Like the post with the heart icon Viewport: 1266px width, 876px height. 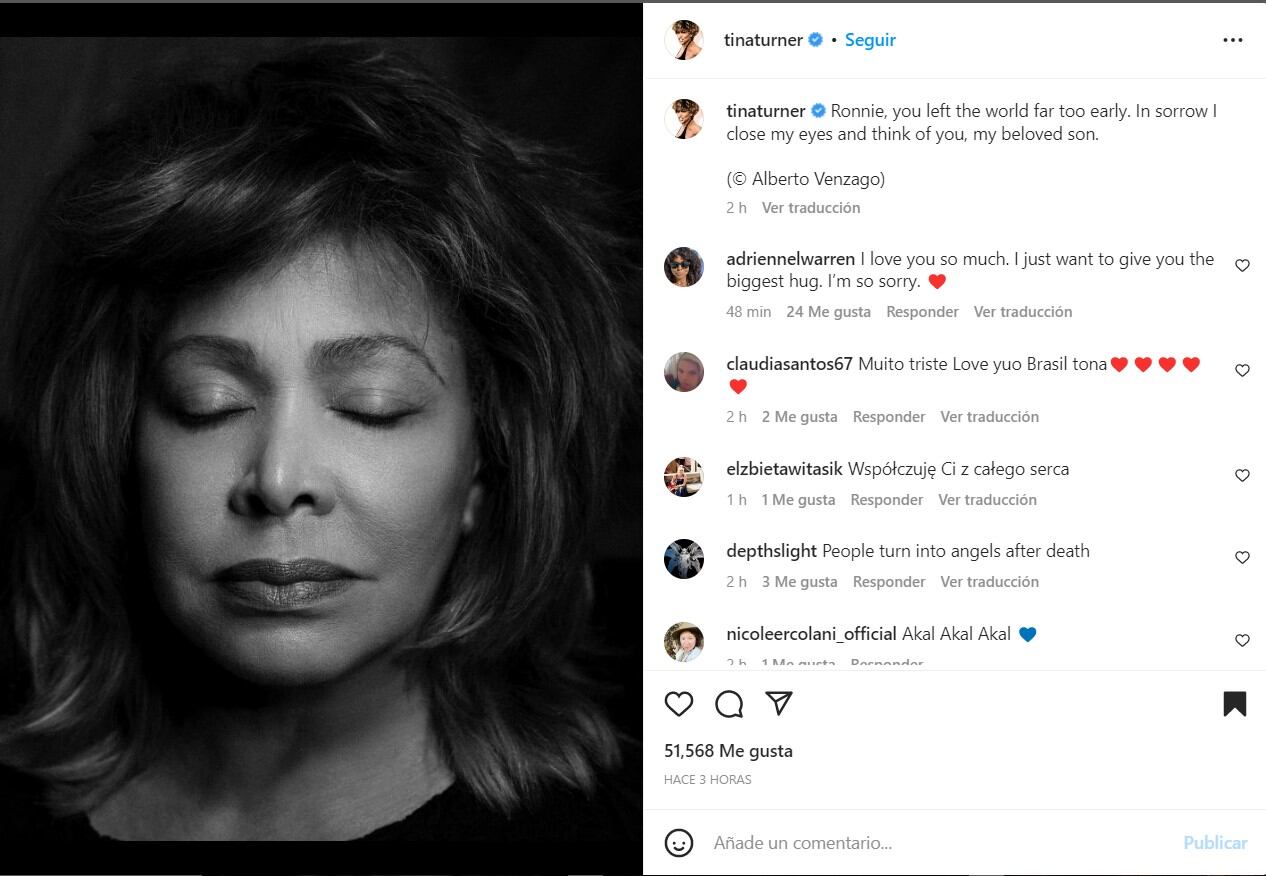679,704
